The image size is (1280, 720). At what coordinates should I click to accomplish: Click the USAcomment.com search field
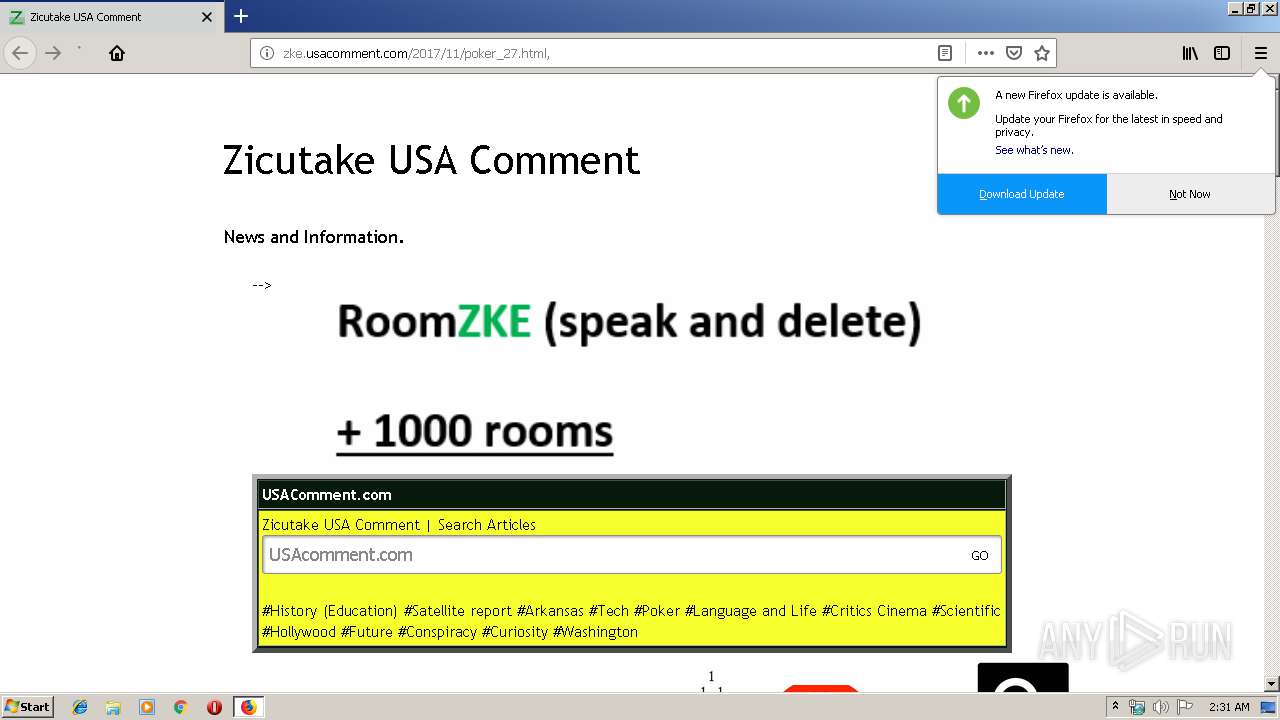(612, 555)
